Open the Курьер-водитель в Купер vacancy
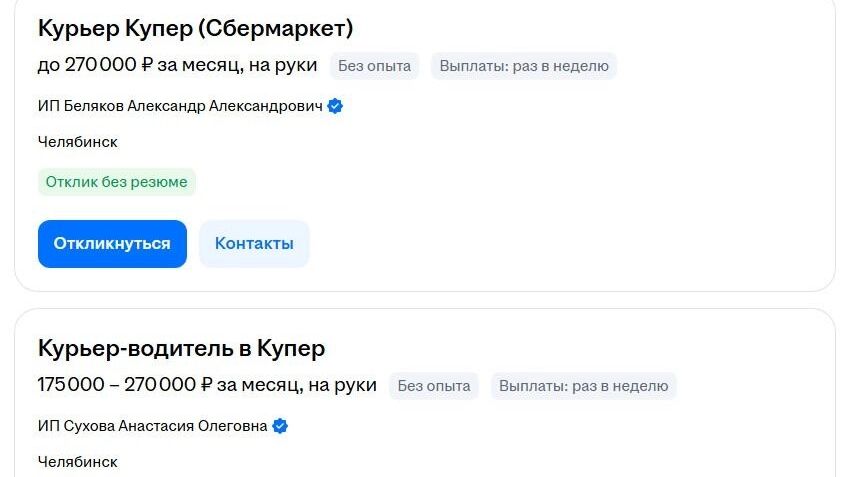Viewport: 845px width, 477px height. [x=181, y=348]
